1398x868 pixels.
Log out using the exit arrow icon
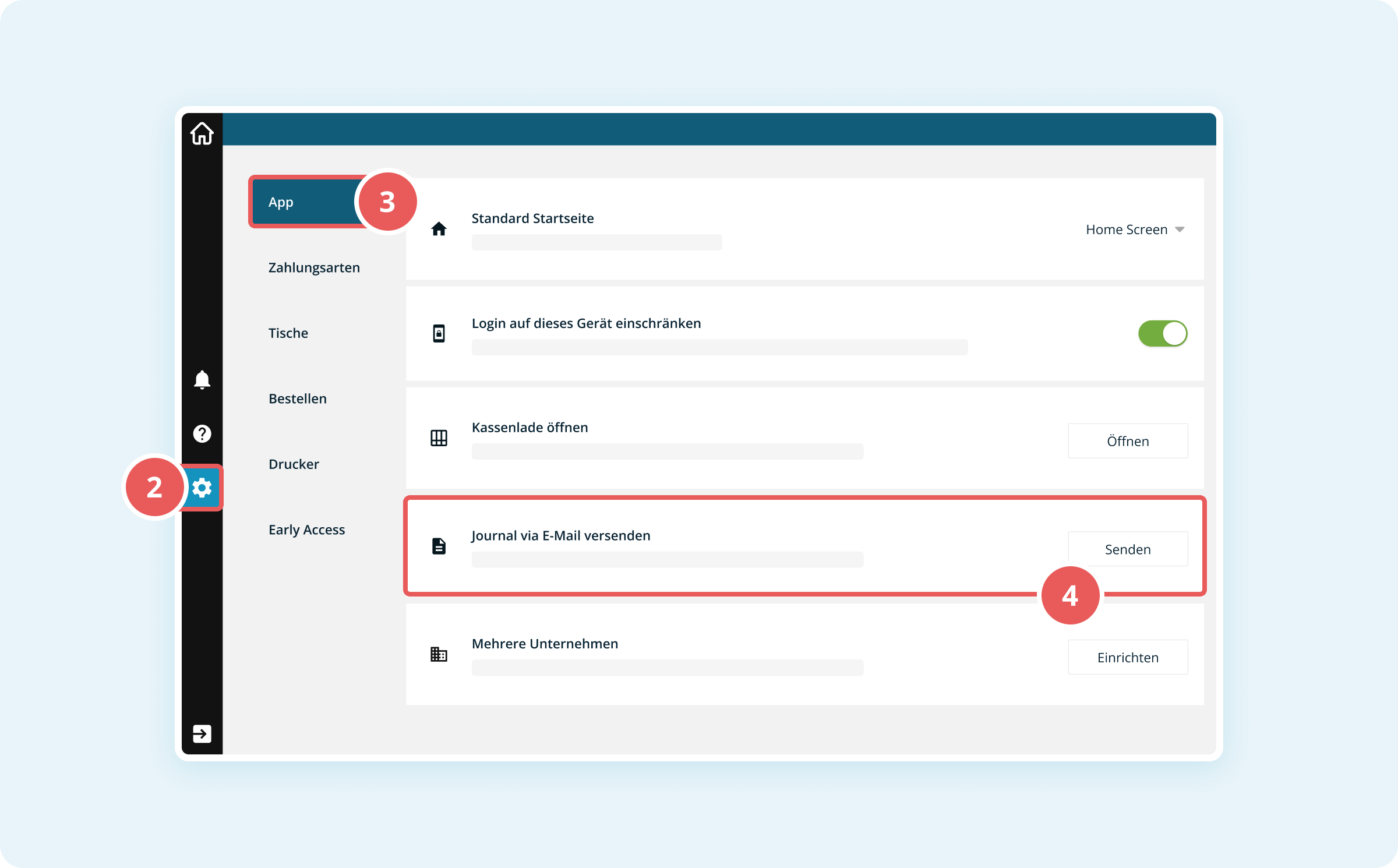tap(202, 734)
